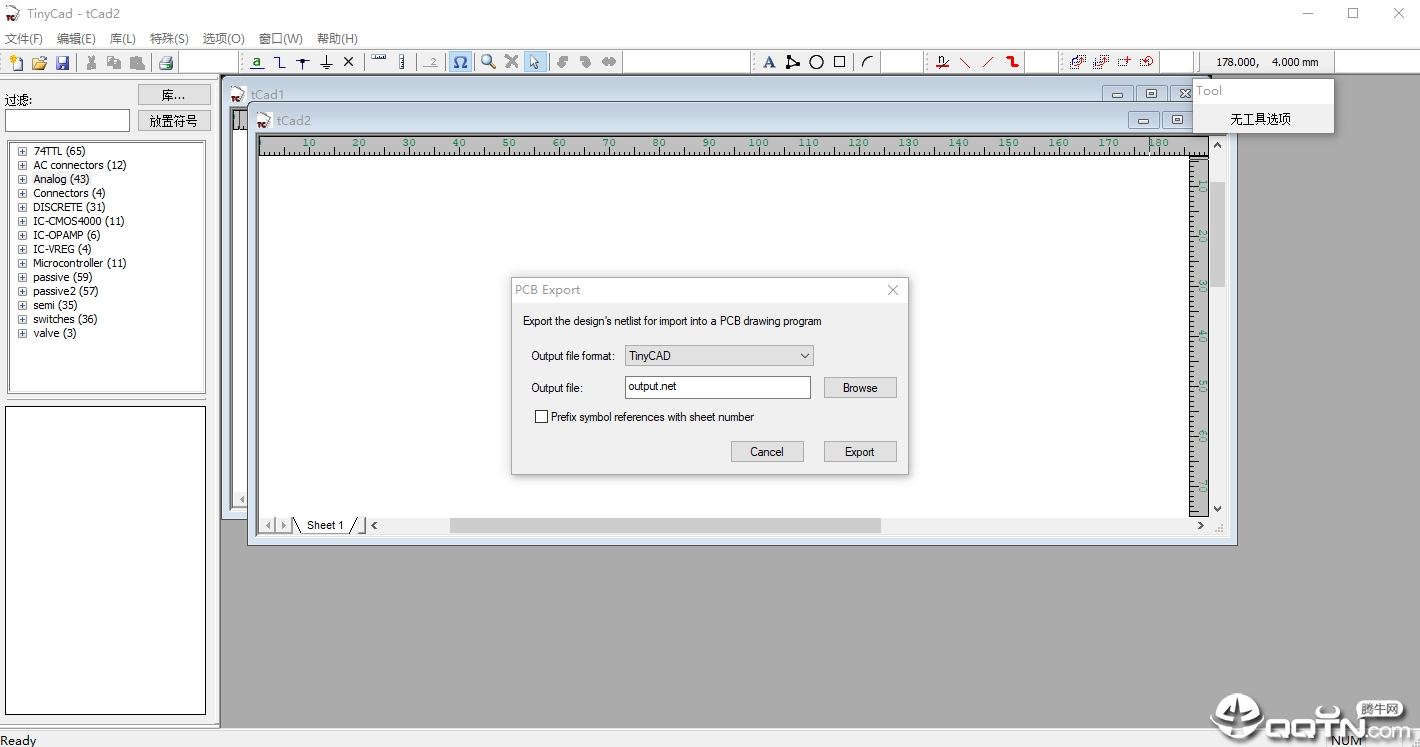The height and width of the screenshot is (747, 1420).
Task: Select the circle drawing tool
Action: click(x=816, y=62)
